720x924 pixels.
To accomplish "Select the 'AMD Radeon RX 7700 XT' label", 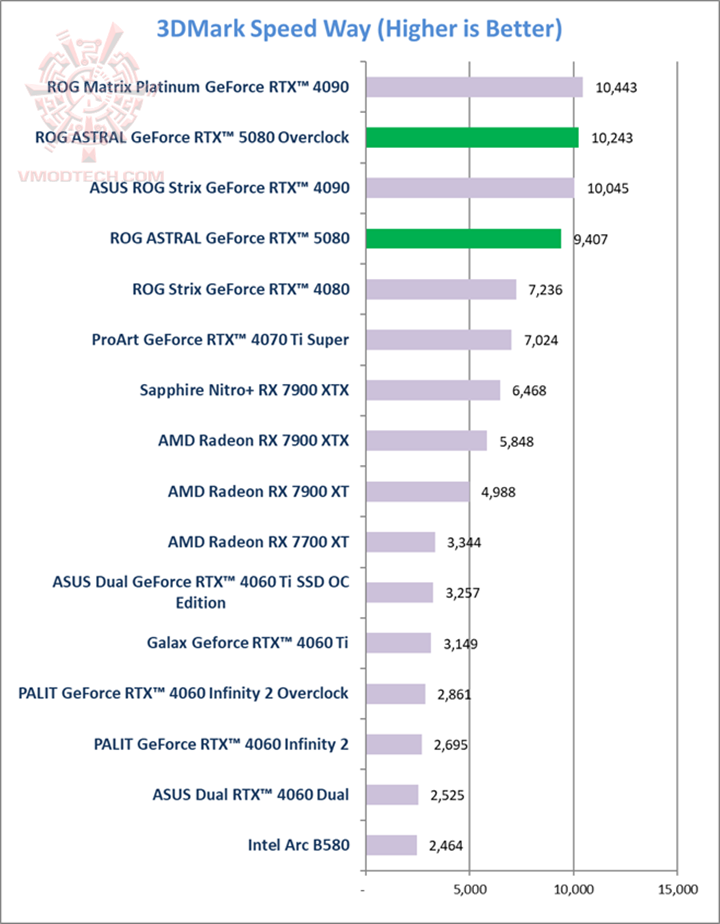I will [x=259, y=542].
